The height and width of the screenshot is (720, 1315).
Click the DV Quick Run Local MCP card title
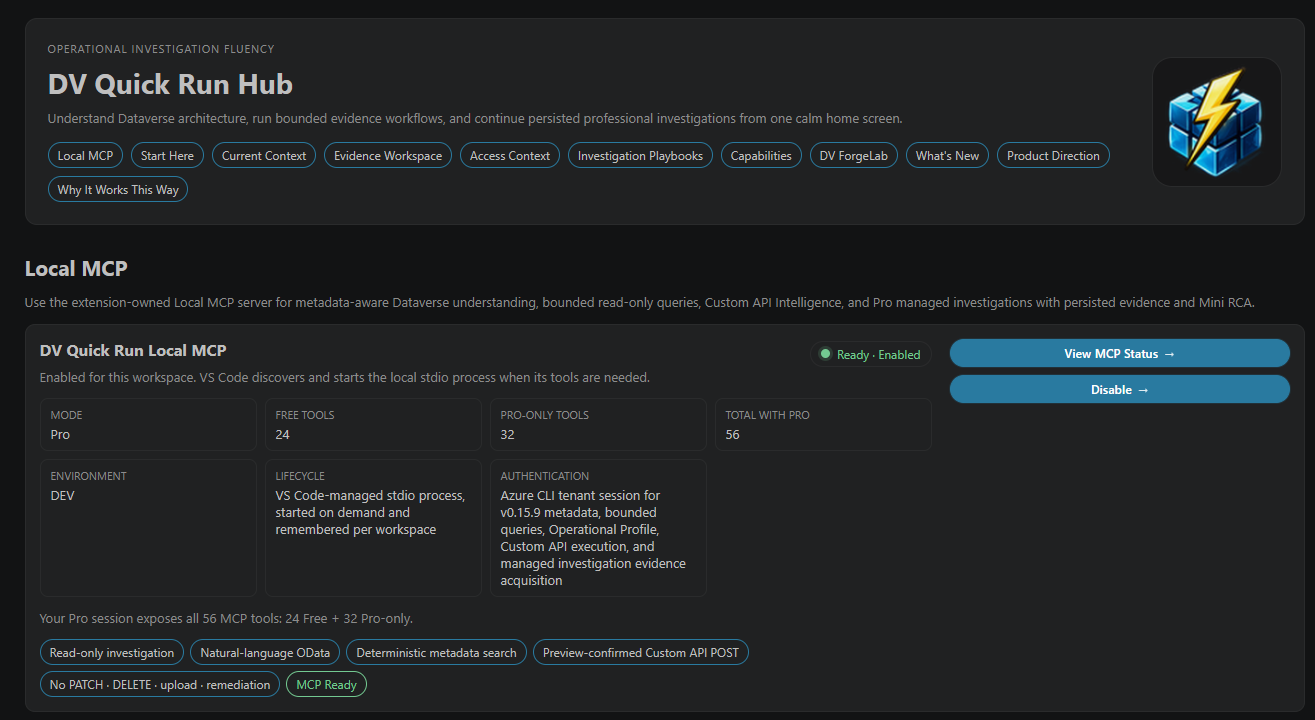tap(133, 350)
